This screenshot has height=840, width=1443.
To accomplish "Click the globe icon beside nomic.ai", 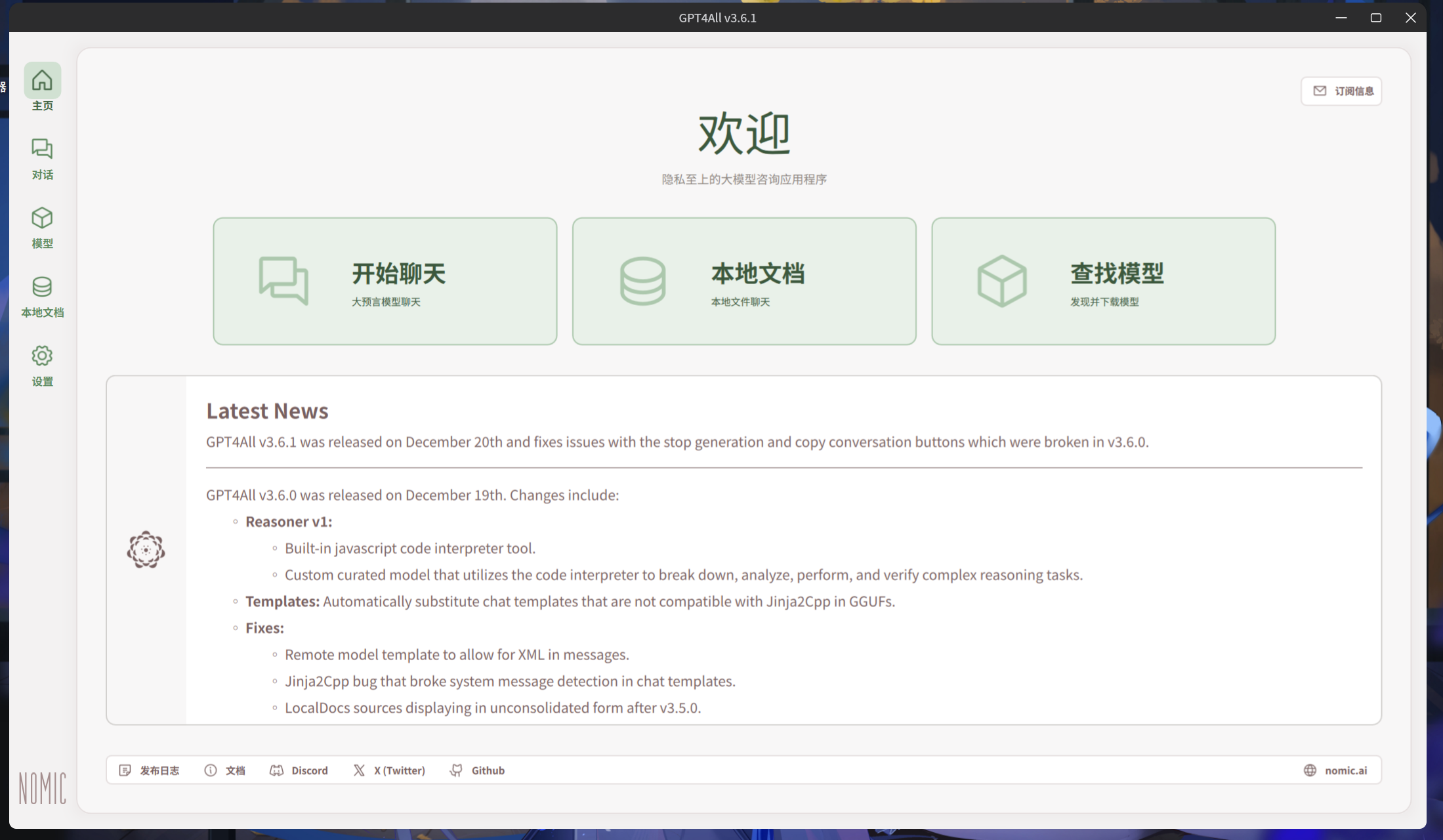I will pyautogui.click(x=1310, y=770).
